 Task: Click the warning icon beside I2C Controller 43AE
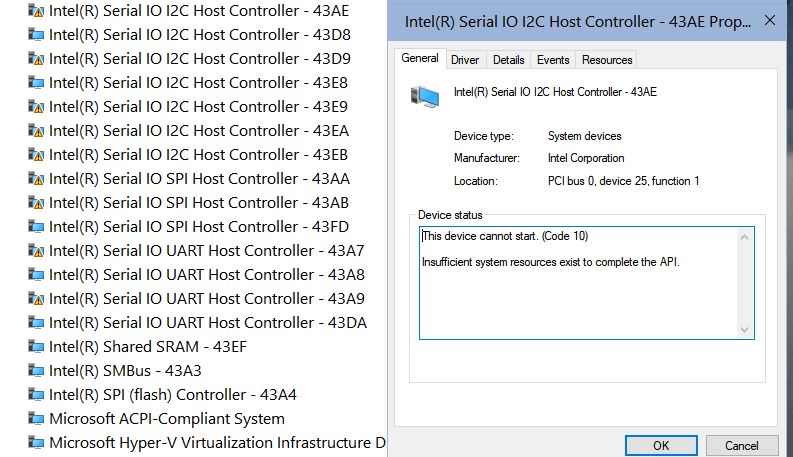[36, 11]
